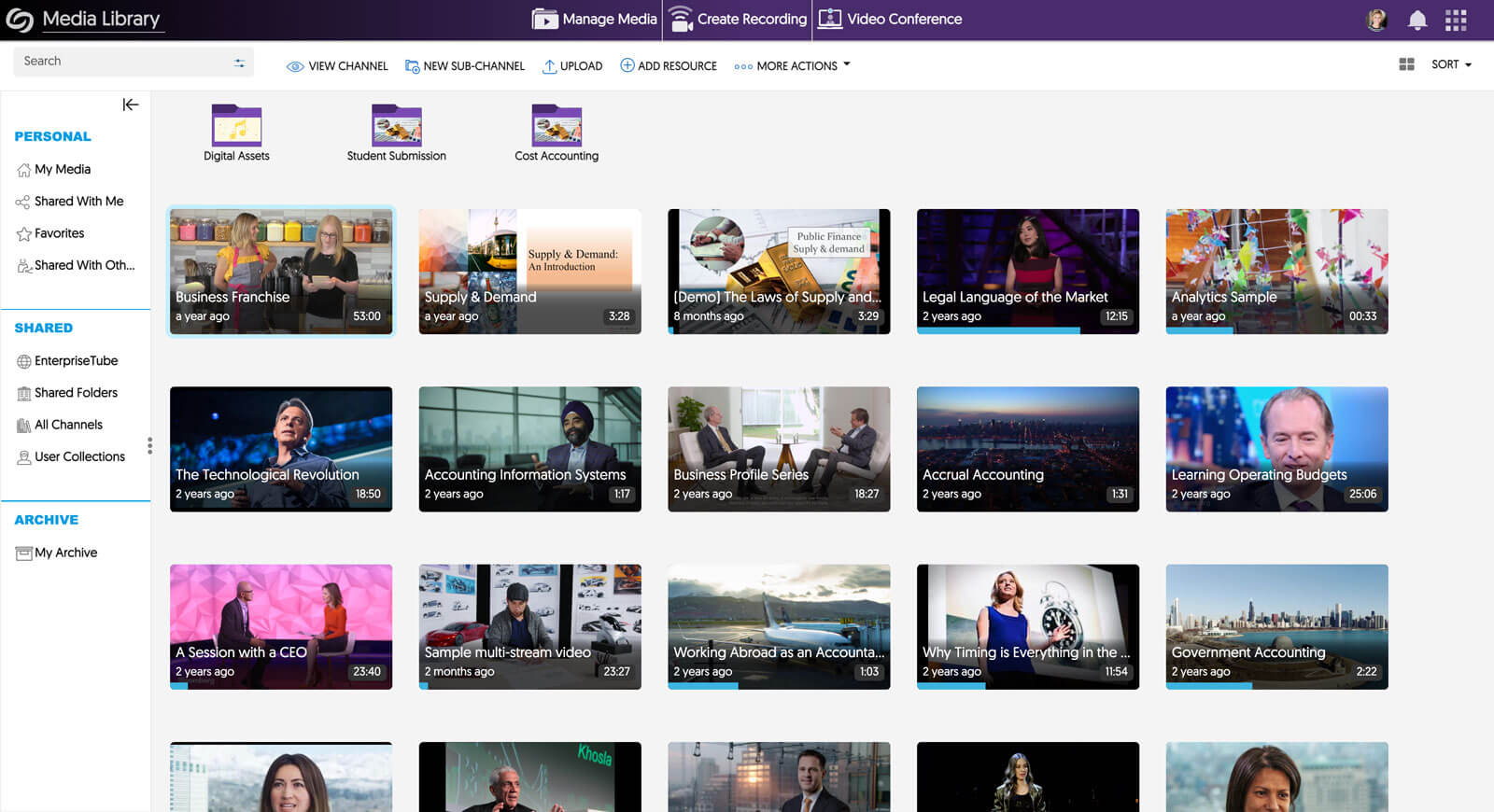Open Business Profile Series video
The height and width of the screenshot is (812, 1494).
point(779,449)
